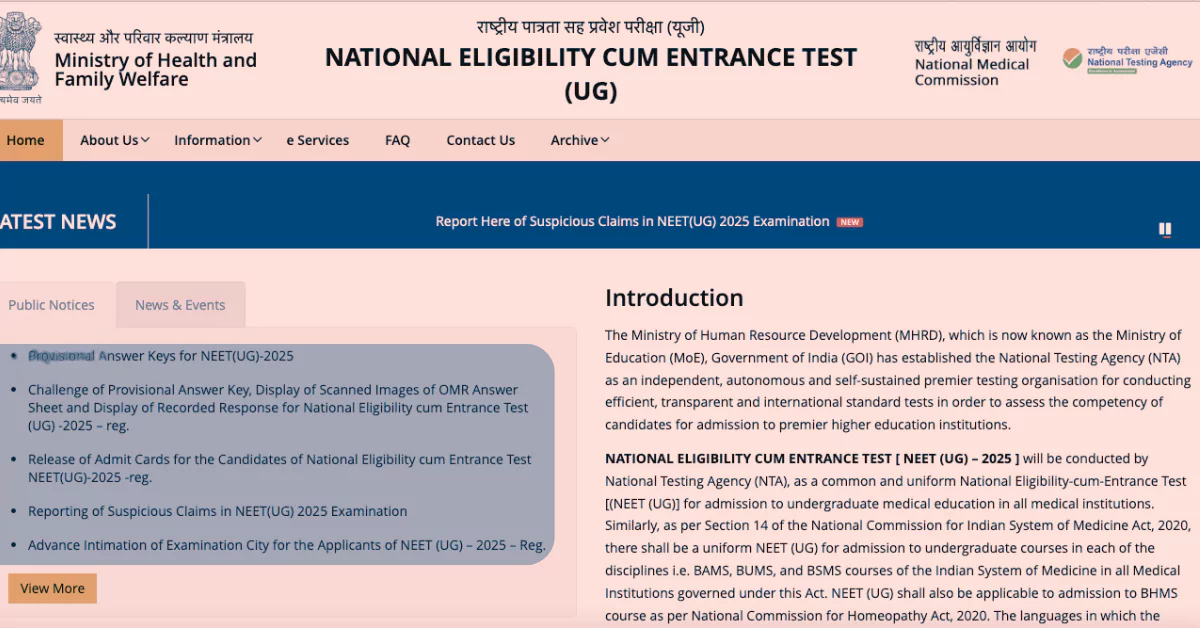Viewport: 1200px width, 628px height.
Task: Open the National Medical Commission logo link
Action: [x=975, y=62]
